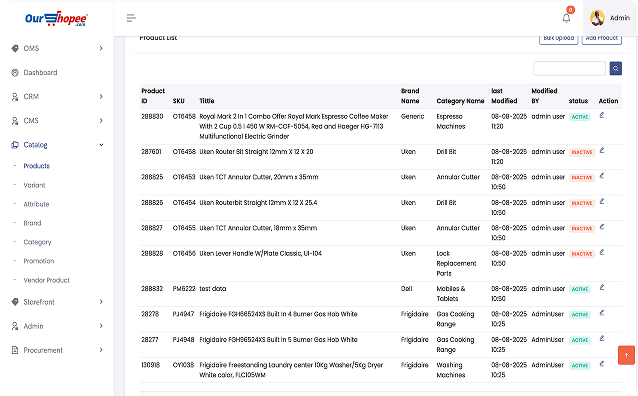638x396 pixels.
Task: Expand the Procurement menu chevron
Action: (x=101, y=350)
